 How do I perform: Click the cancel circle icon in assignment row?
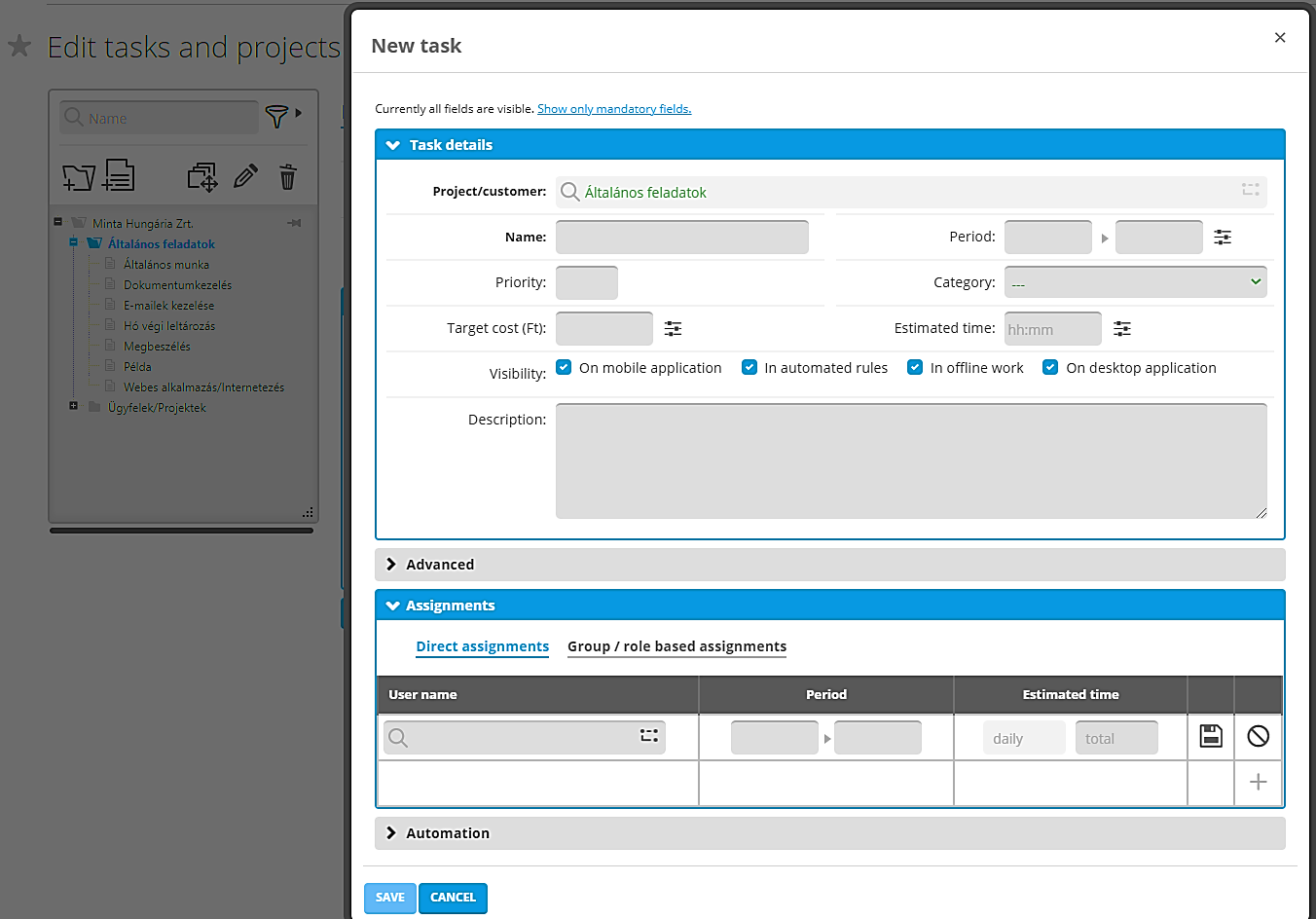click(x=1258, y=736)
